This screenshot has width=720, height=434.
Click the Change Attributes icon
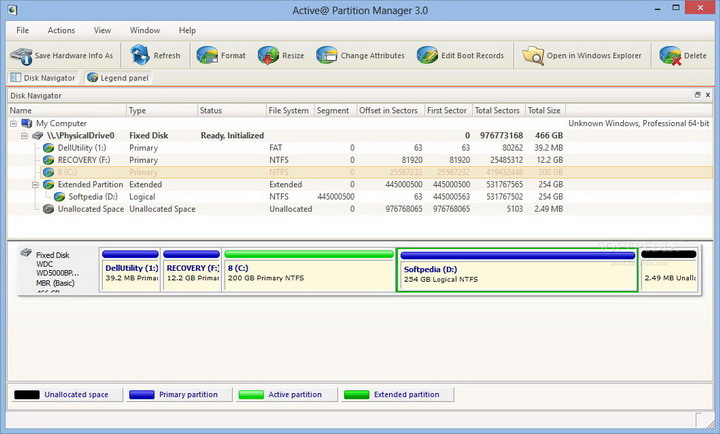[326, 56]
